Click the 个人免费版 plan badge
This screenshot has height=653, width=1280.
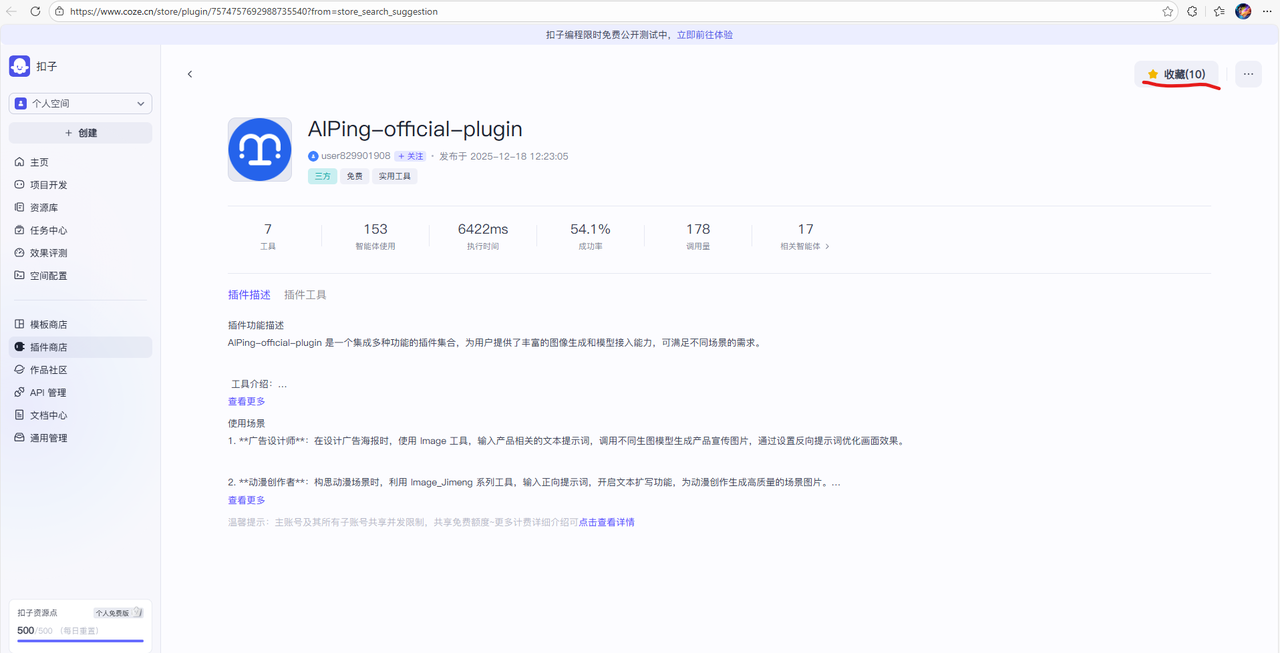click(118, 613)
